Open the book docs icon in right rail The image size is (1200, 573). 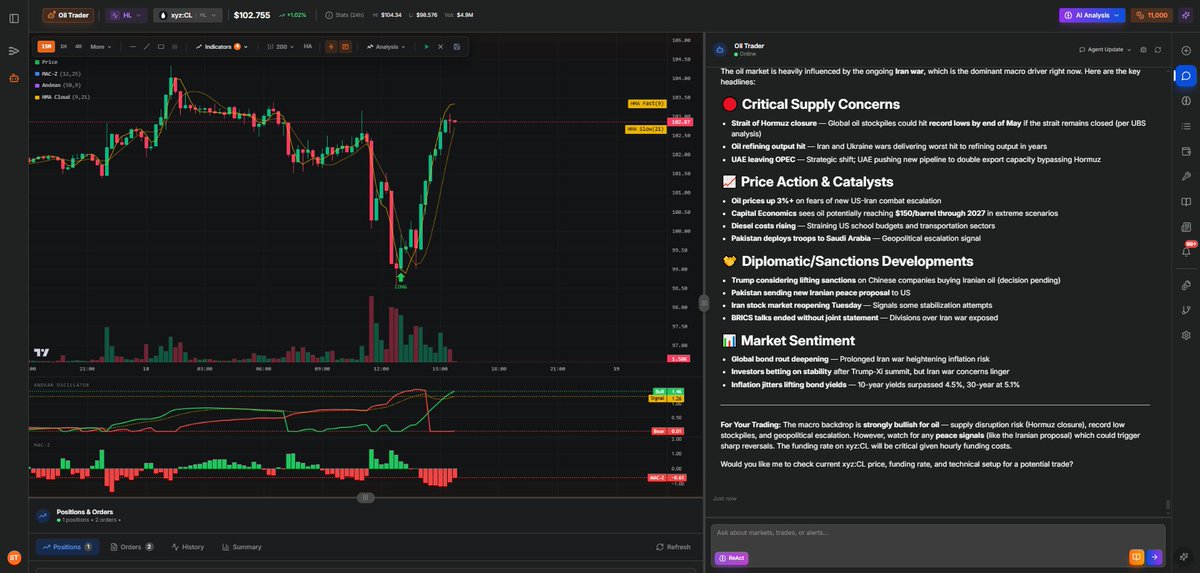coord(1185,202)
